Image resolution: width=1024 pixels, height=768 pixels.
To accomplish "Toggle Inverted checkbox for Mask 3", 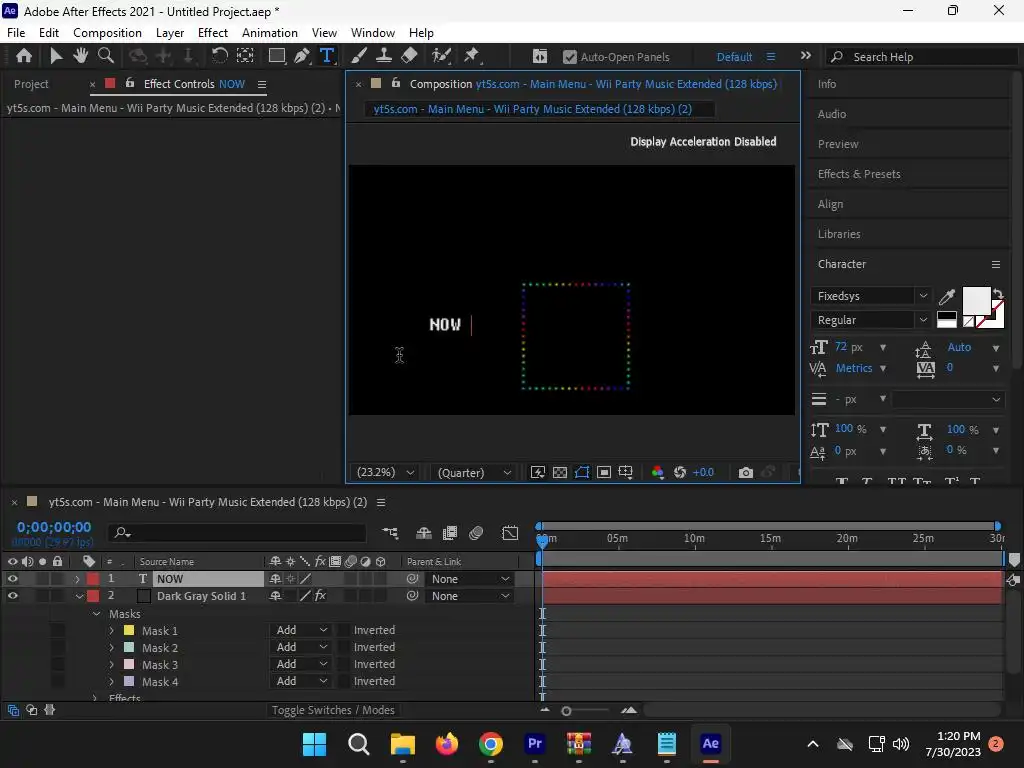I will [344, 664].
